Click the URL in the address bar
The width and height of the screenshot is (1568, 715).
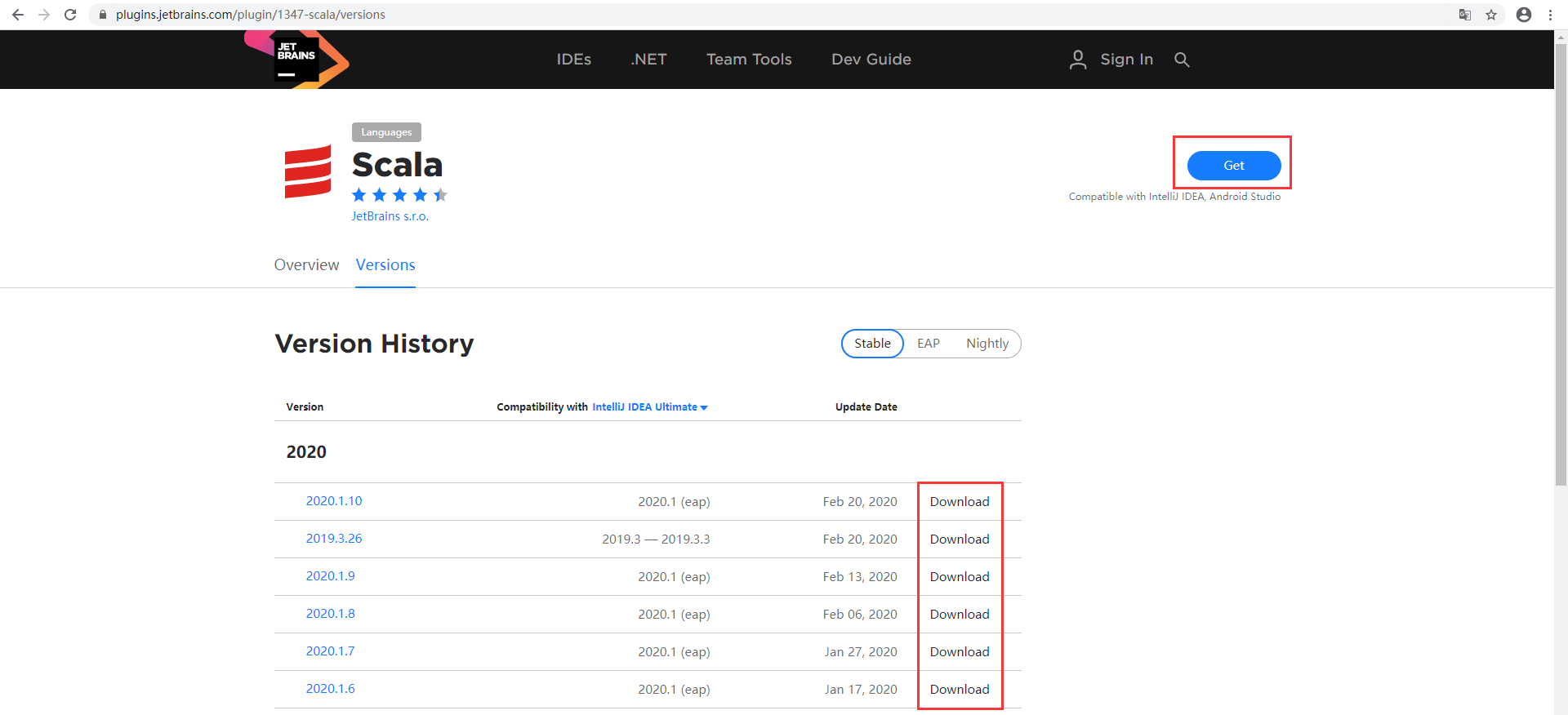251,15
